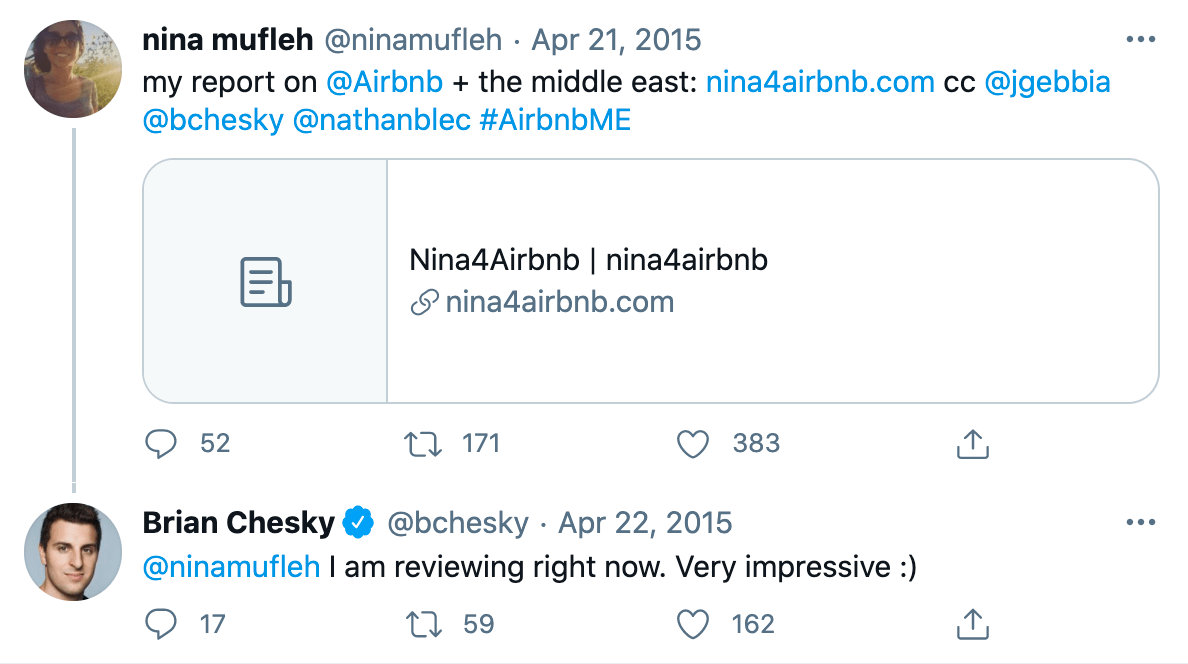Reply to nina mufleh's tweet

coord(162,443)
